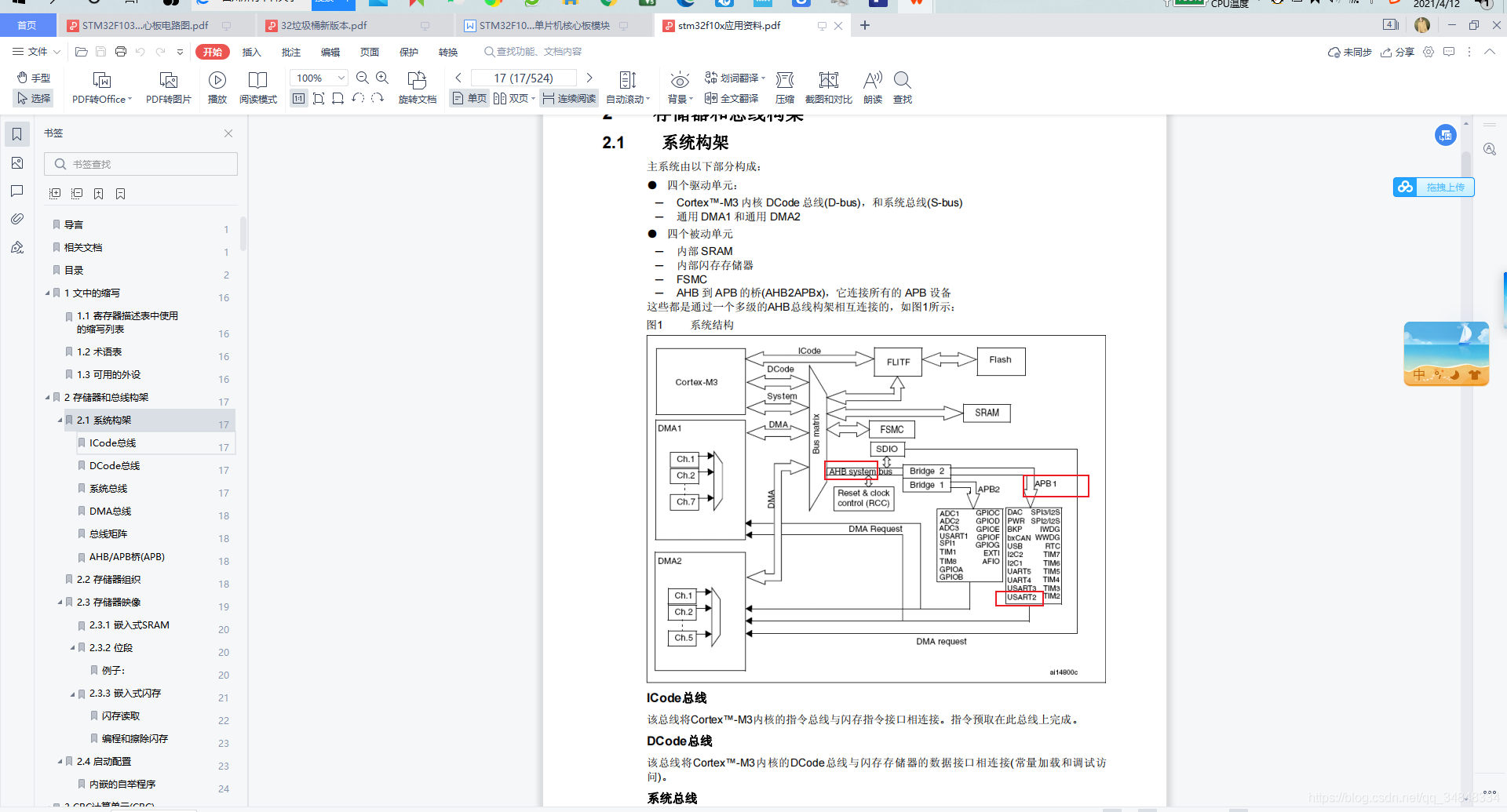
Task: Expand all bookmarks icon
Action: point(55,193)
